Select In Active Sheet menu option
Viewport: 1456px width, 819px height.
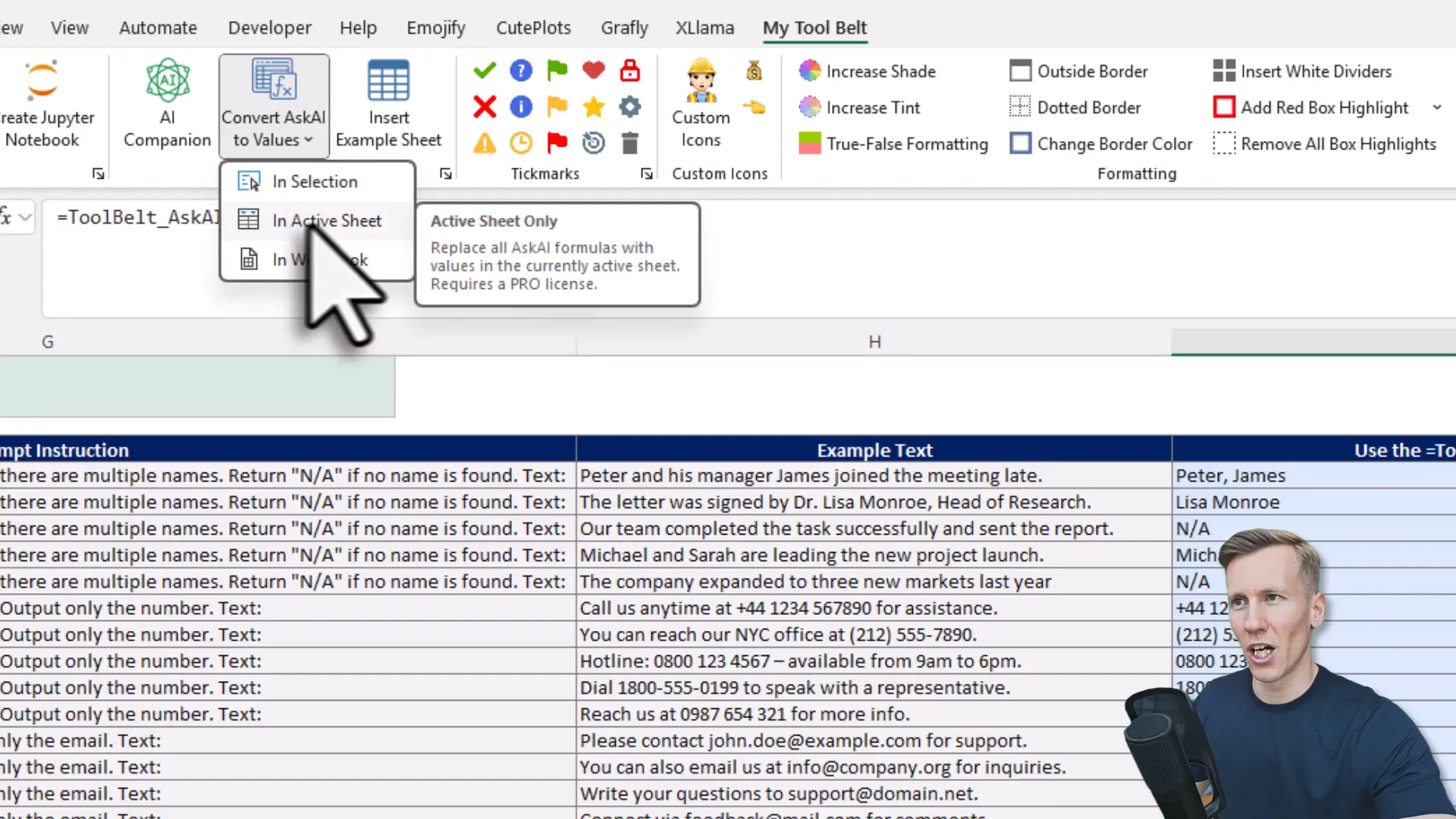pyautogui.click(x=327, y=221)
